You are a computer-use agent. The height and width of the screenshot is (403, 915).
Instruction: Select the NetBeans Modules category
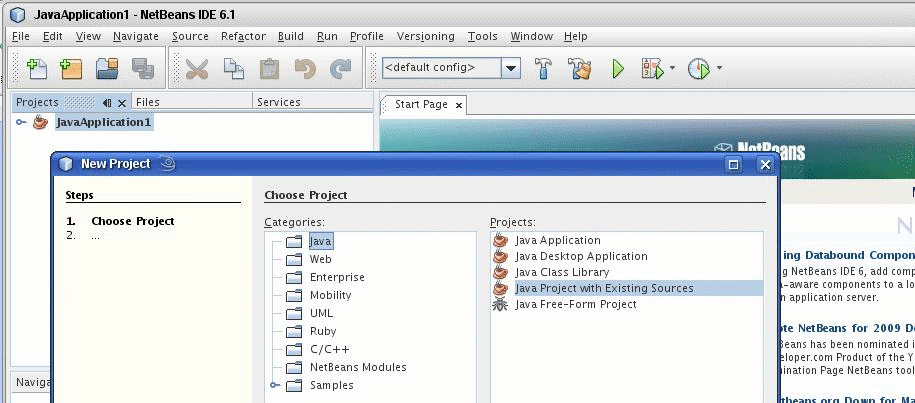tap(358, 367)
